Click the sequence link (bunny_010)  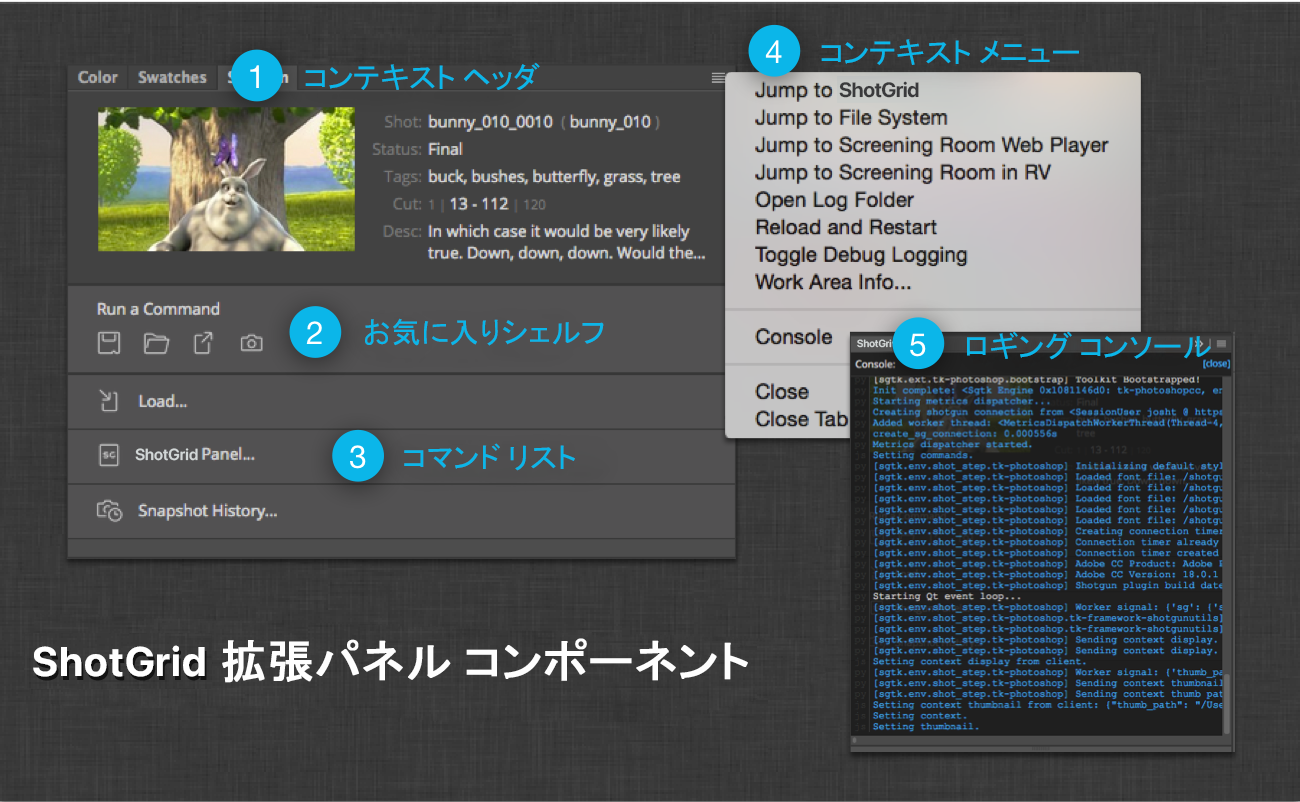[x=610, y=122]
